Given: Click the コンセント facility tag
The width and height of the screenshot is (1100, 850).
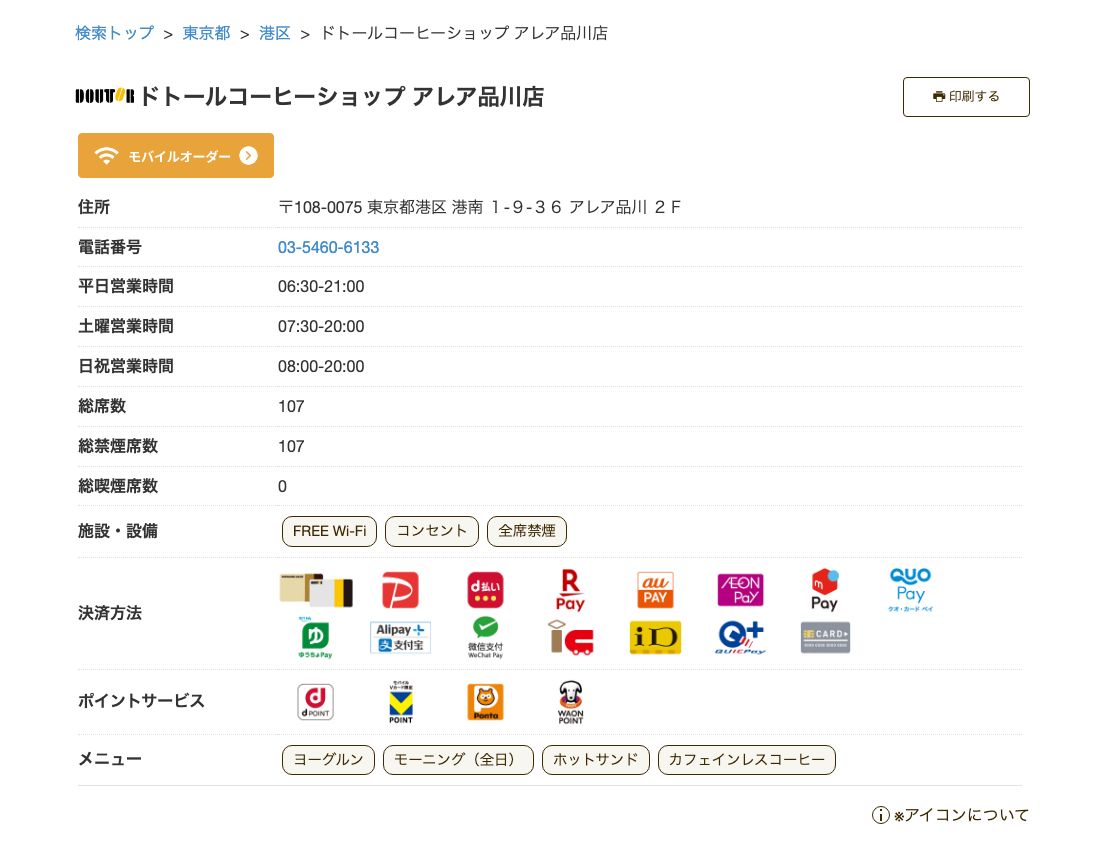Looking at the screenshot, I should pos(431,531).
